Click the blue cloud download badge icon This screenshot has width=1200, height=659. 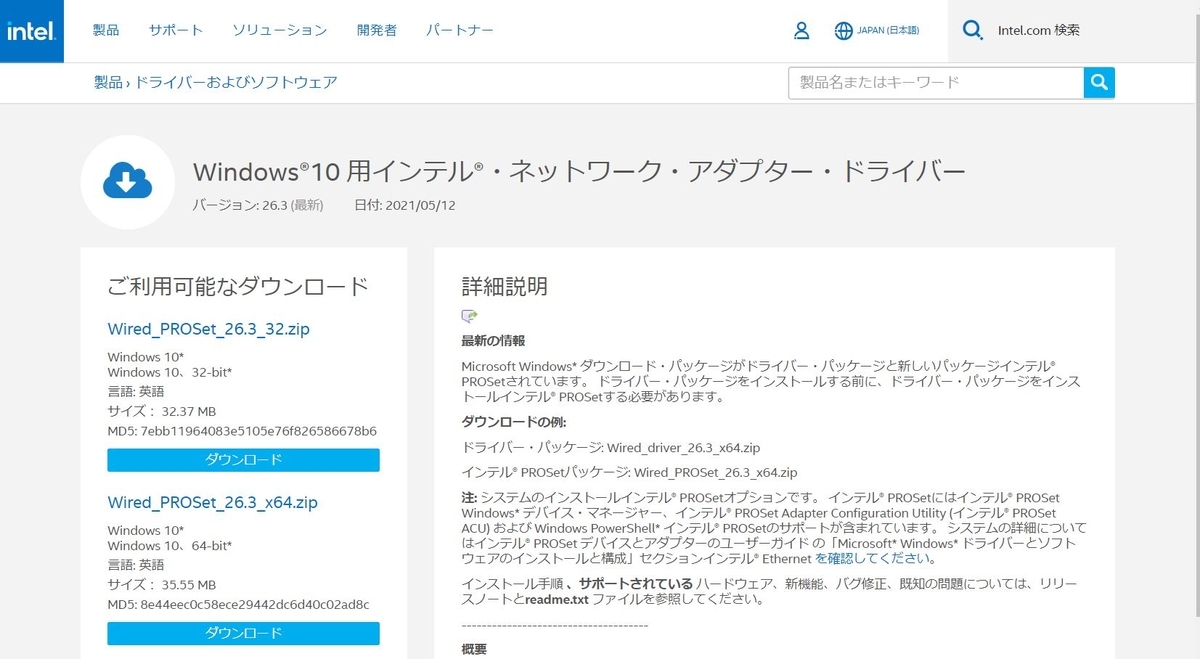coord(127,180)
